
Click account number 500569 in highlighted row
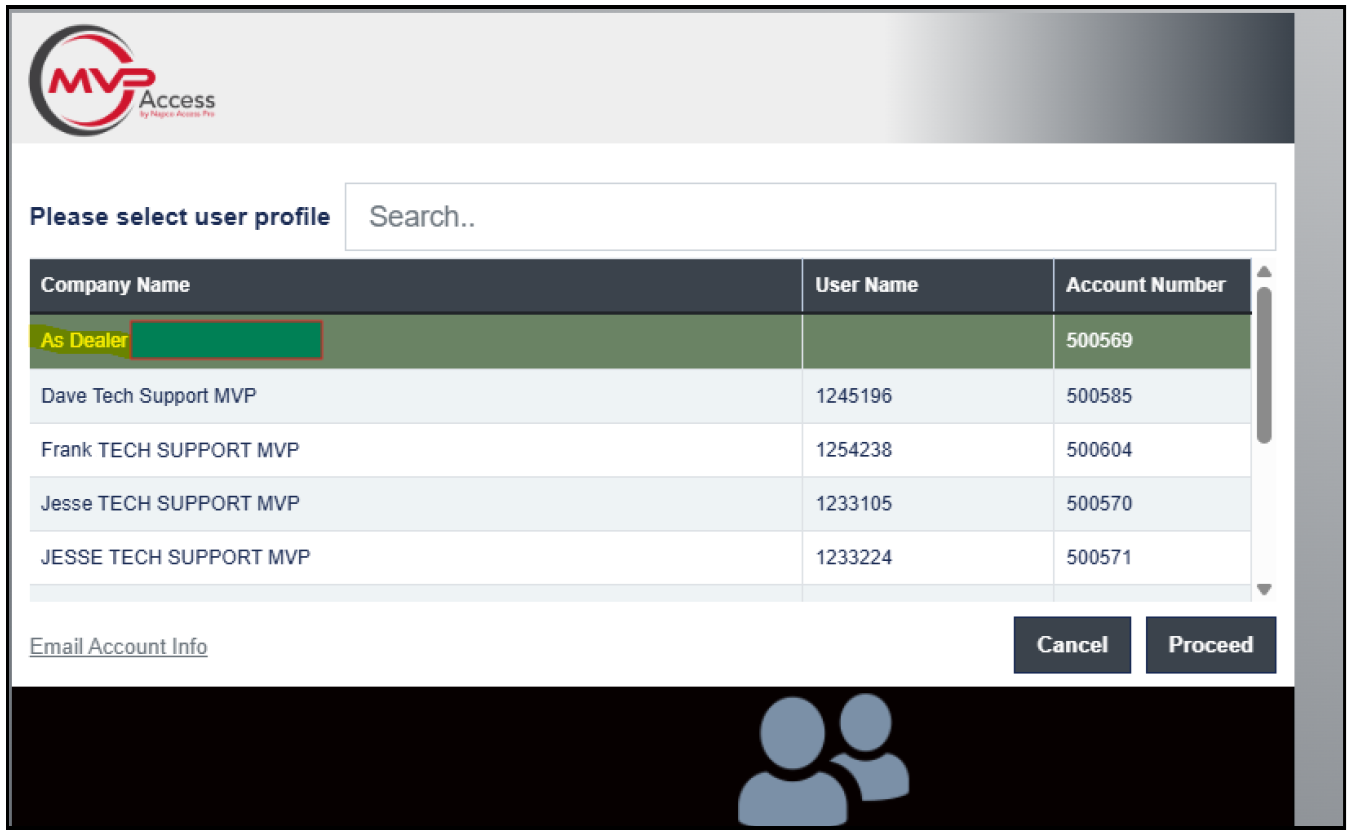(1099, 341)
